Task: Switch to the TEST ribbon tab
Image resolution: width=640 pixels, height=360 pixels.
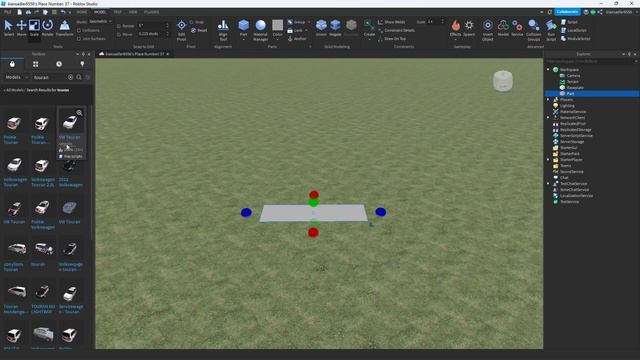Action: (x=118, y=12)
